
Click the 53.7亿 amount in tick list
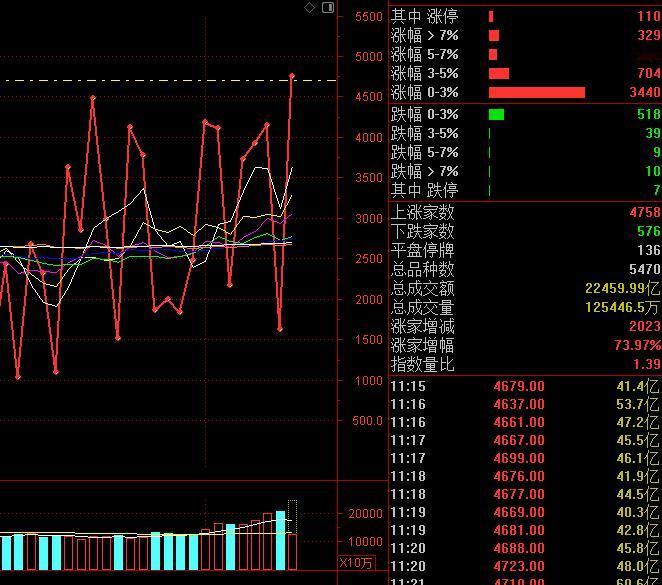(x=638, y=404)
